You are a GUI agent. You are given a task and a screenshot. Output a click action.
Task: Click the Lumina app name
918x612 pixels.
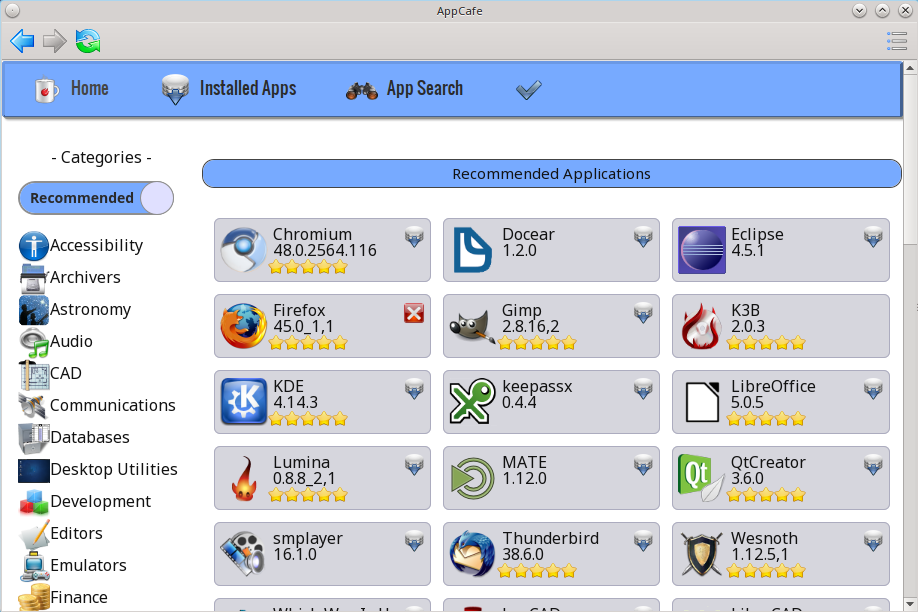pyautogui.click(x=302, y=463)
